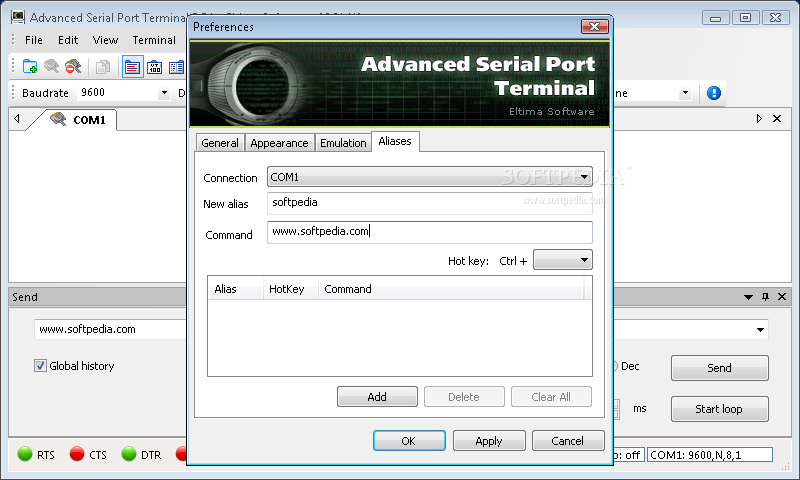Viewport: 800px width, 480px height.
Task: Switch to the Appearance tab
Action: 279,143
